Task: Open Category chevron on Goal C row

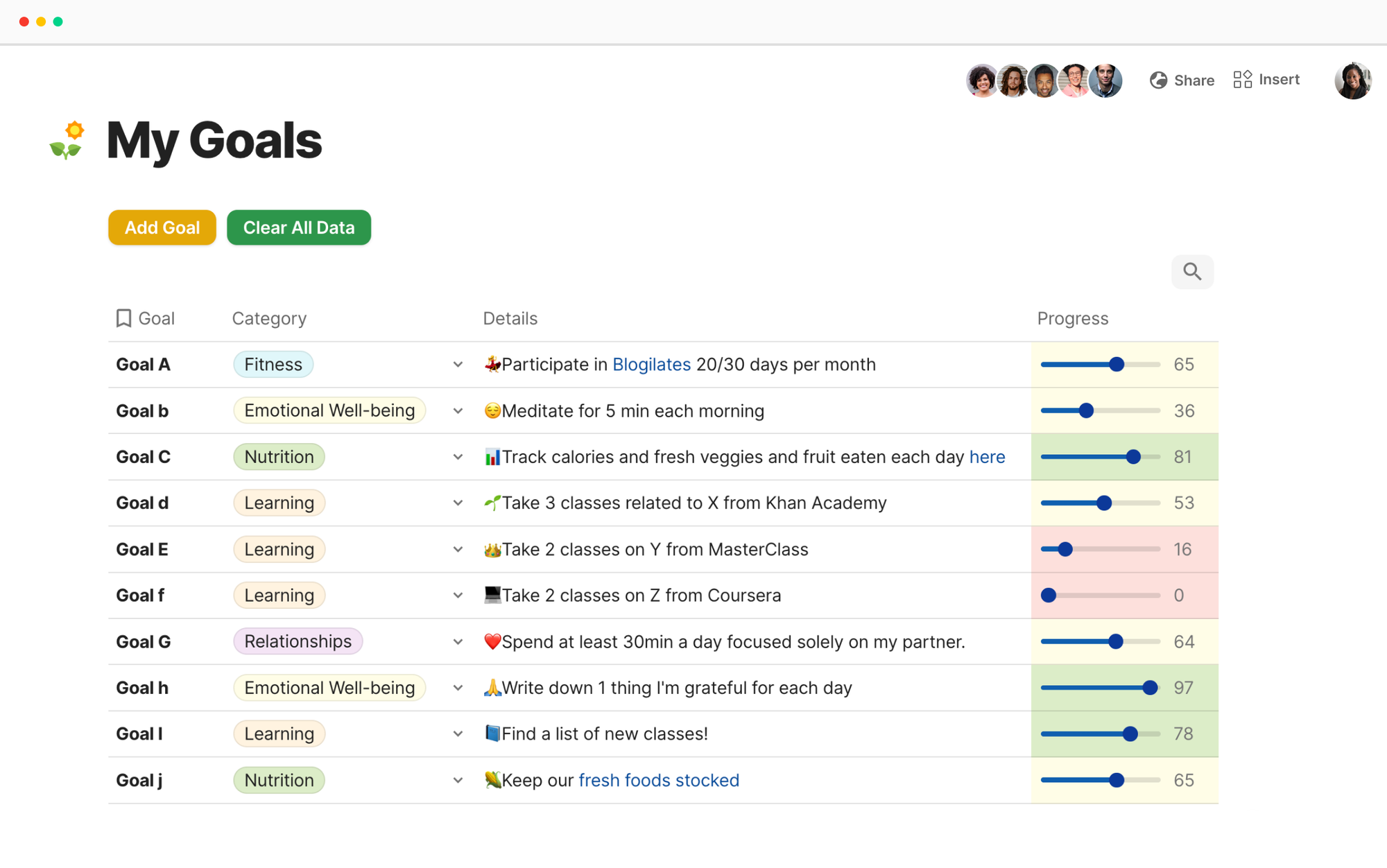Action: point(458,457)
